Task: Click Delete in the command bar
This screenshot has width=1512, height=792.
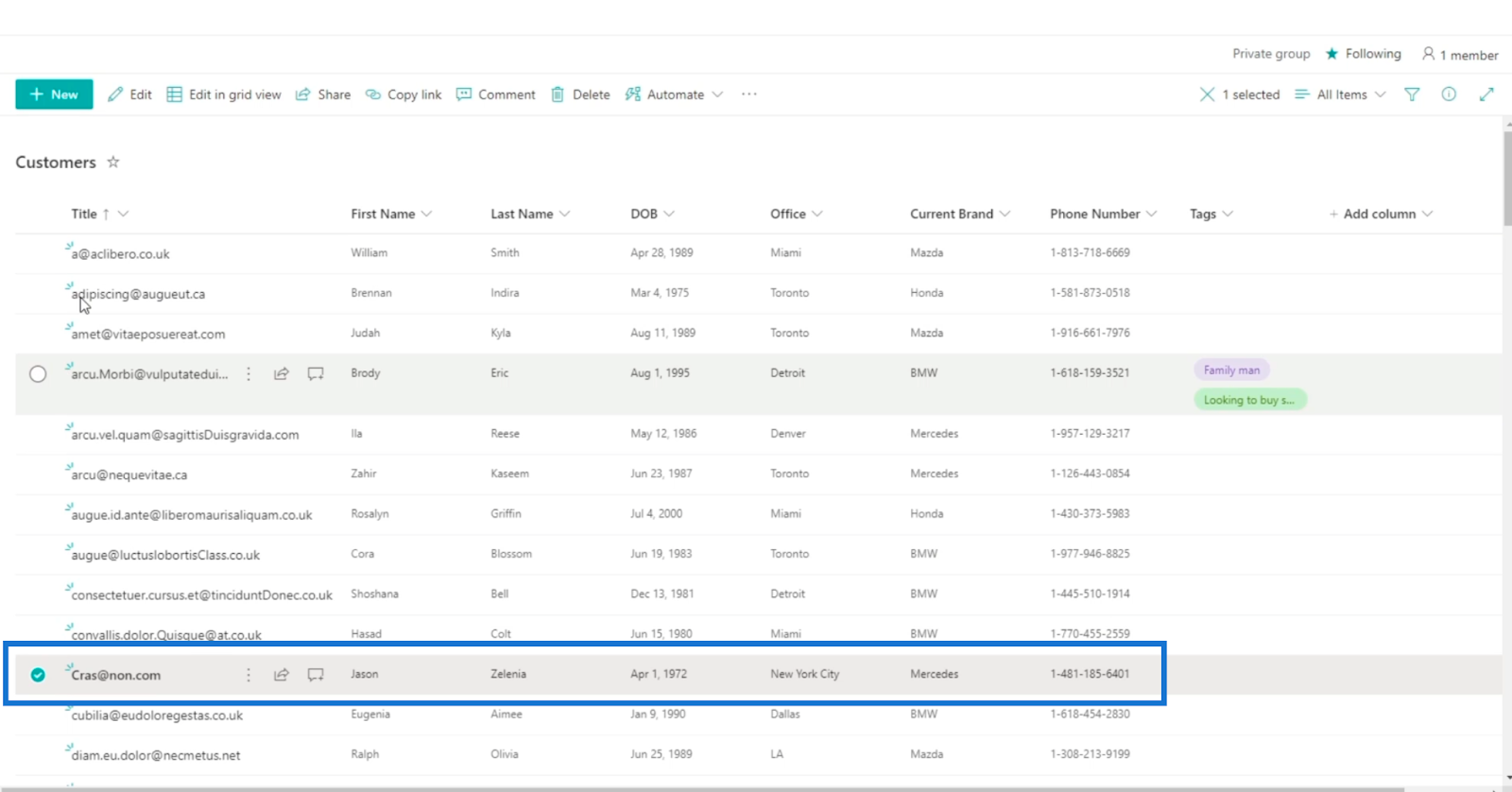Action: [x=580, y=95]
